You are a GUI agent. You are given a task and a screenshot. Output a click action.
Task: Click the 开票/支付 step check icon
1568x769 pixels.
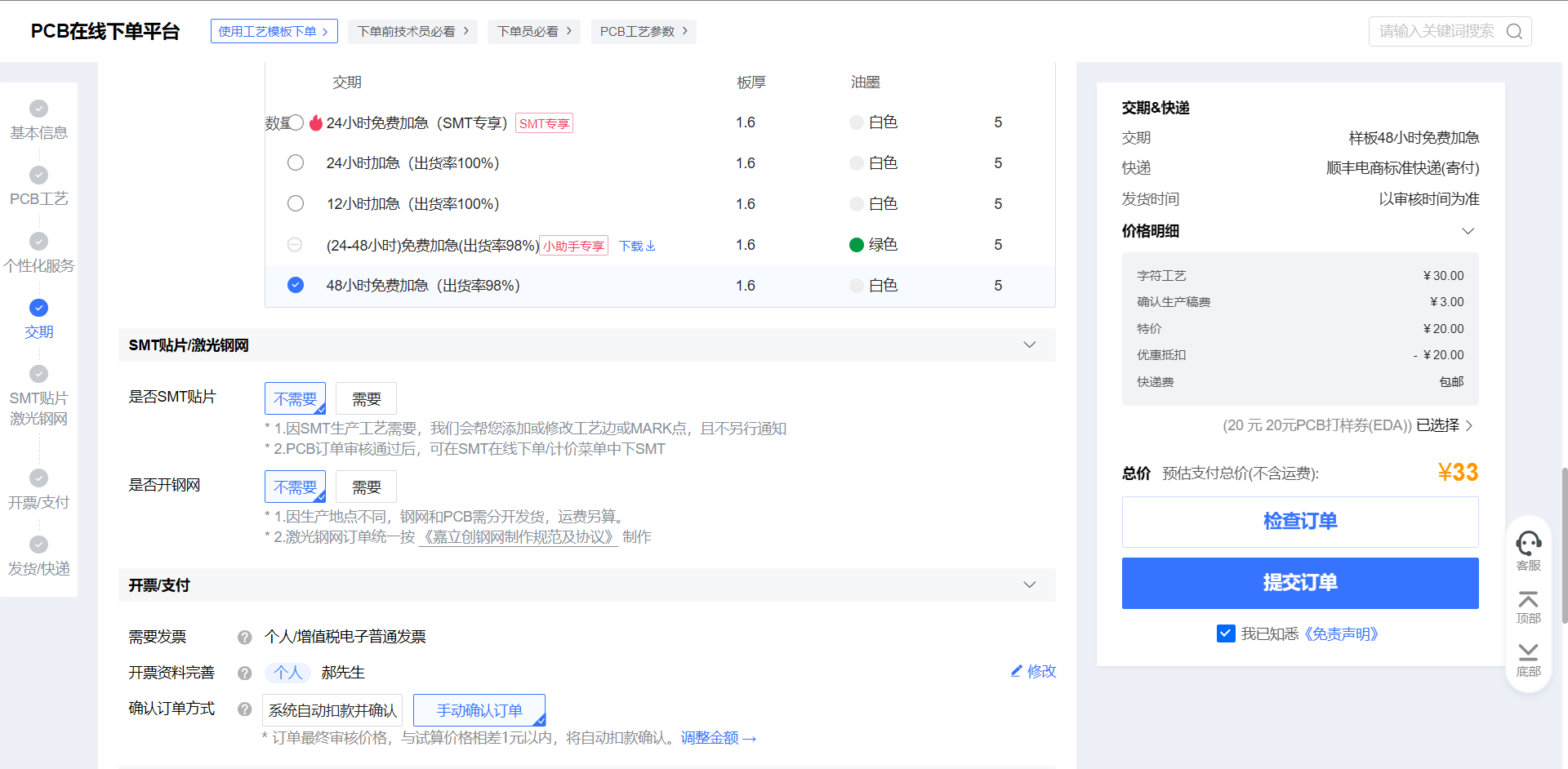pos(38,478)
